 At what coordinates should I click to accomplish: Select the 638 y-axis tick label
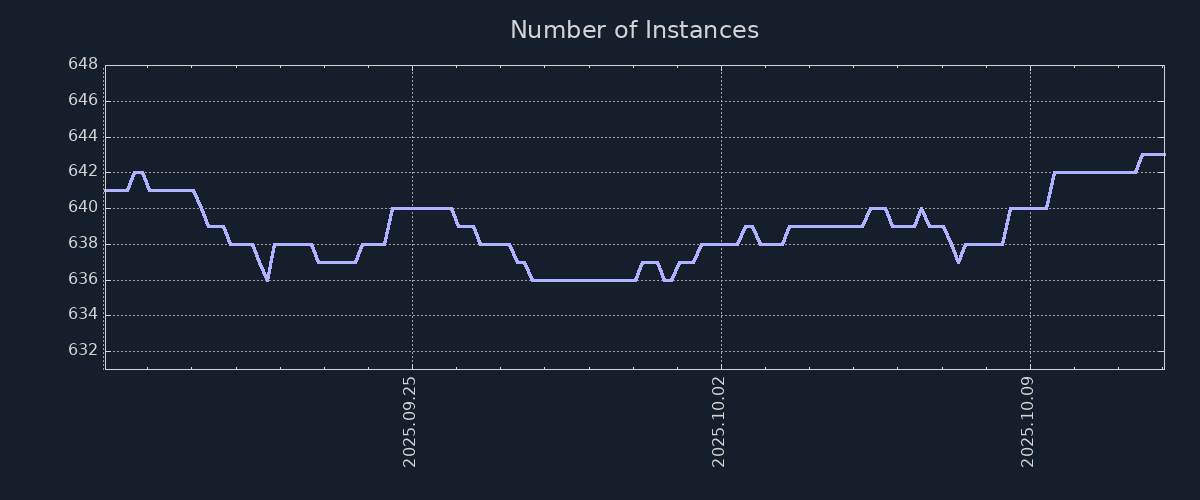click(x=82, y=243)
